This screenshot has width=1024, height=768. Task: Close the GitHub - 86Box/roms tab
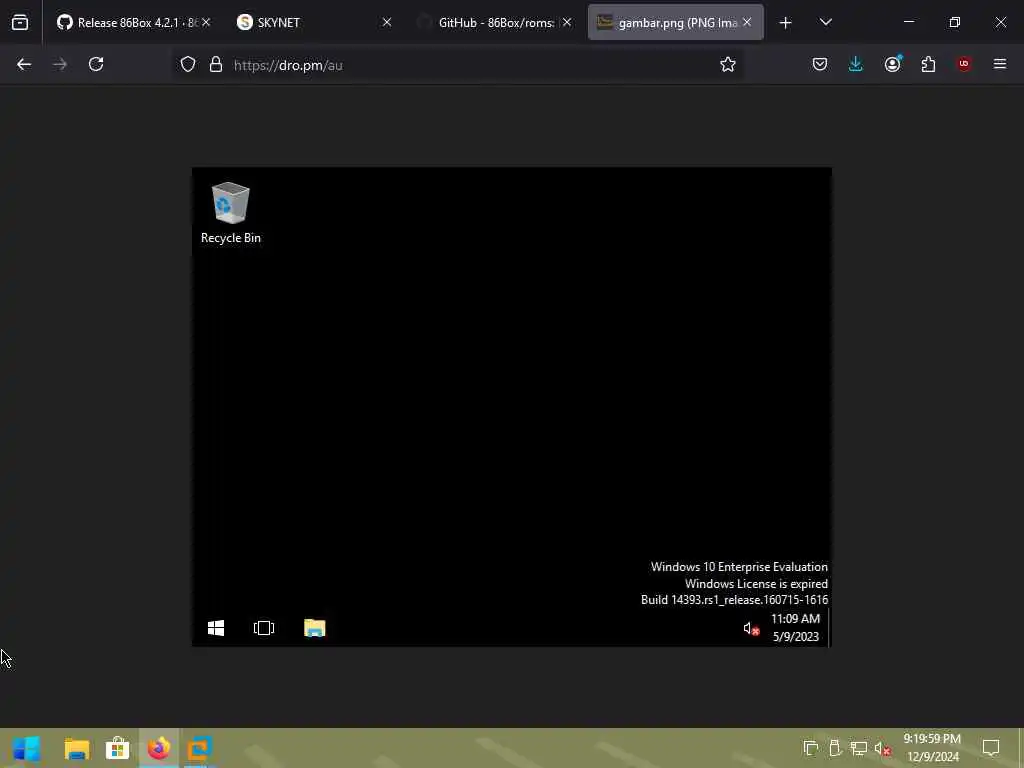point(567,22)
